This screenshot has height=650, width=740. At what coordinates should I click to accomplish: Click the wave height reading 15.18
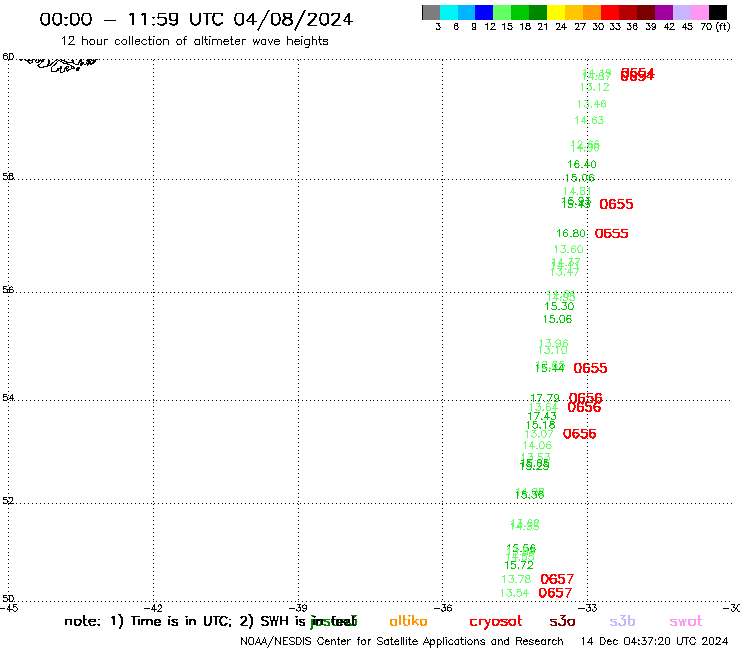(x=541, y=425)
